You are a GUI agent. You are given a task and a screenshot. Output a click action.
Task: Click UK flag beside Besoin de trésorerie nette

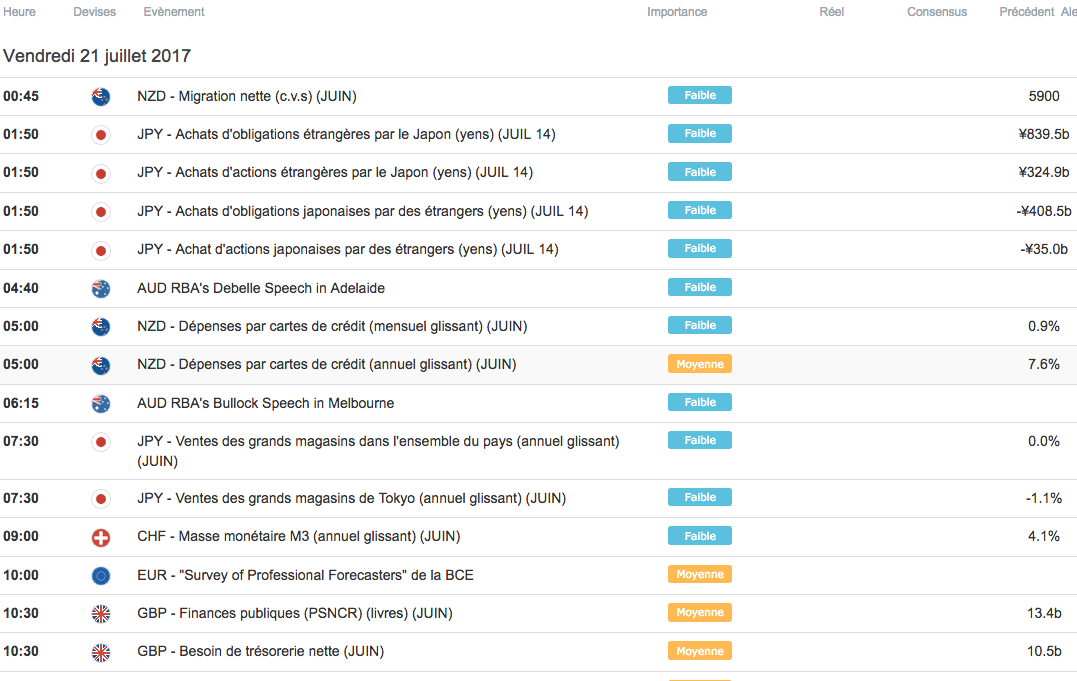[100, 652]
